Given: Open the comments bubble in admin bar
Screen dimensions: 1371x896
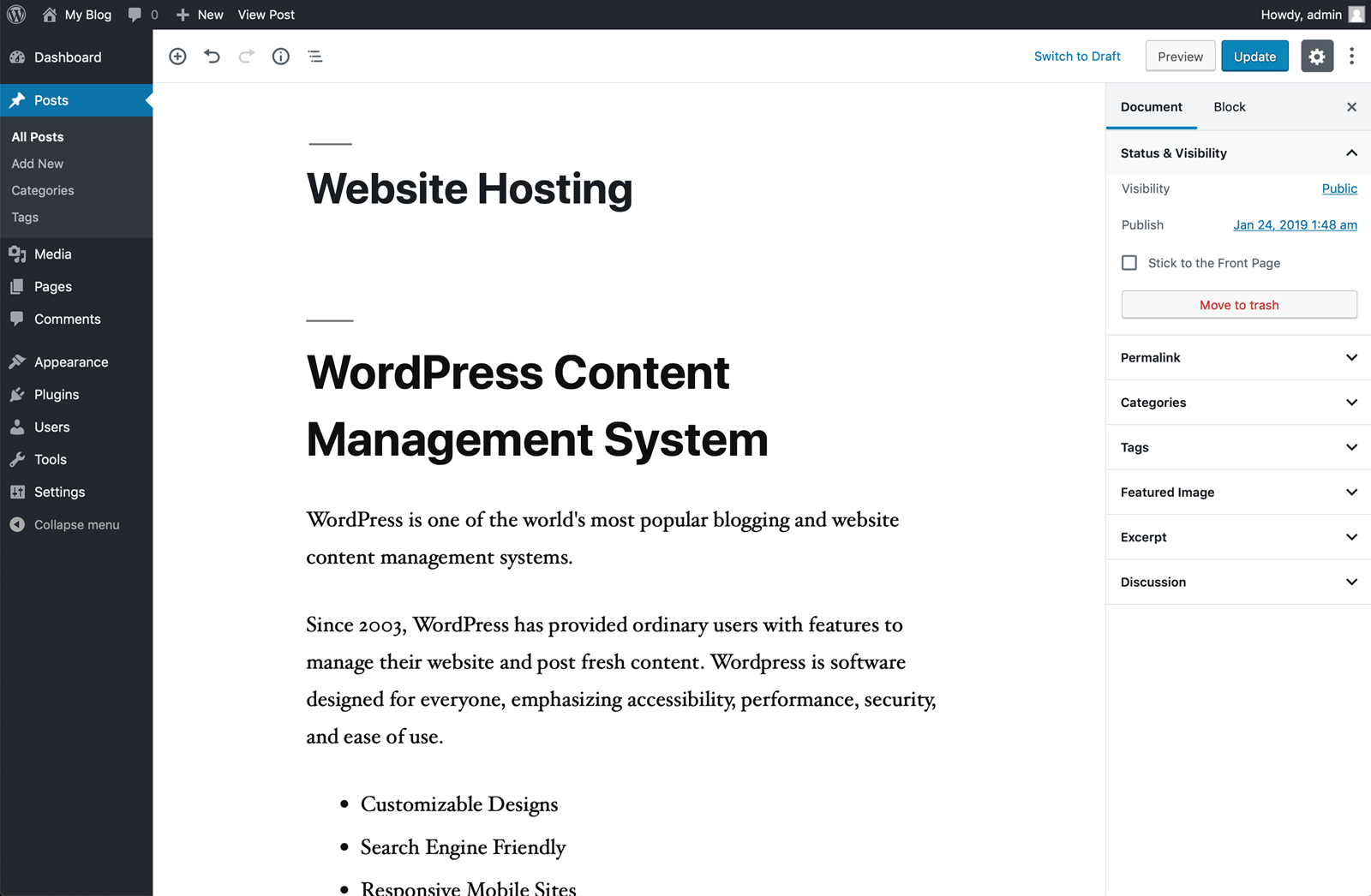Looking at the screenshot, I should tap(135, 15).
